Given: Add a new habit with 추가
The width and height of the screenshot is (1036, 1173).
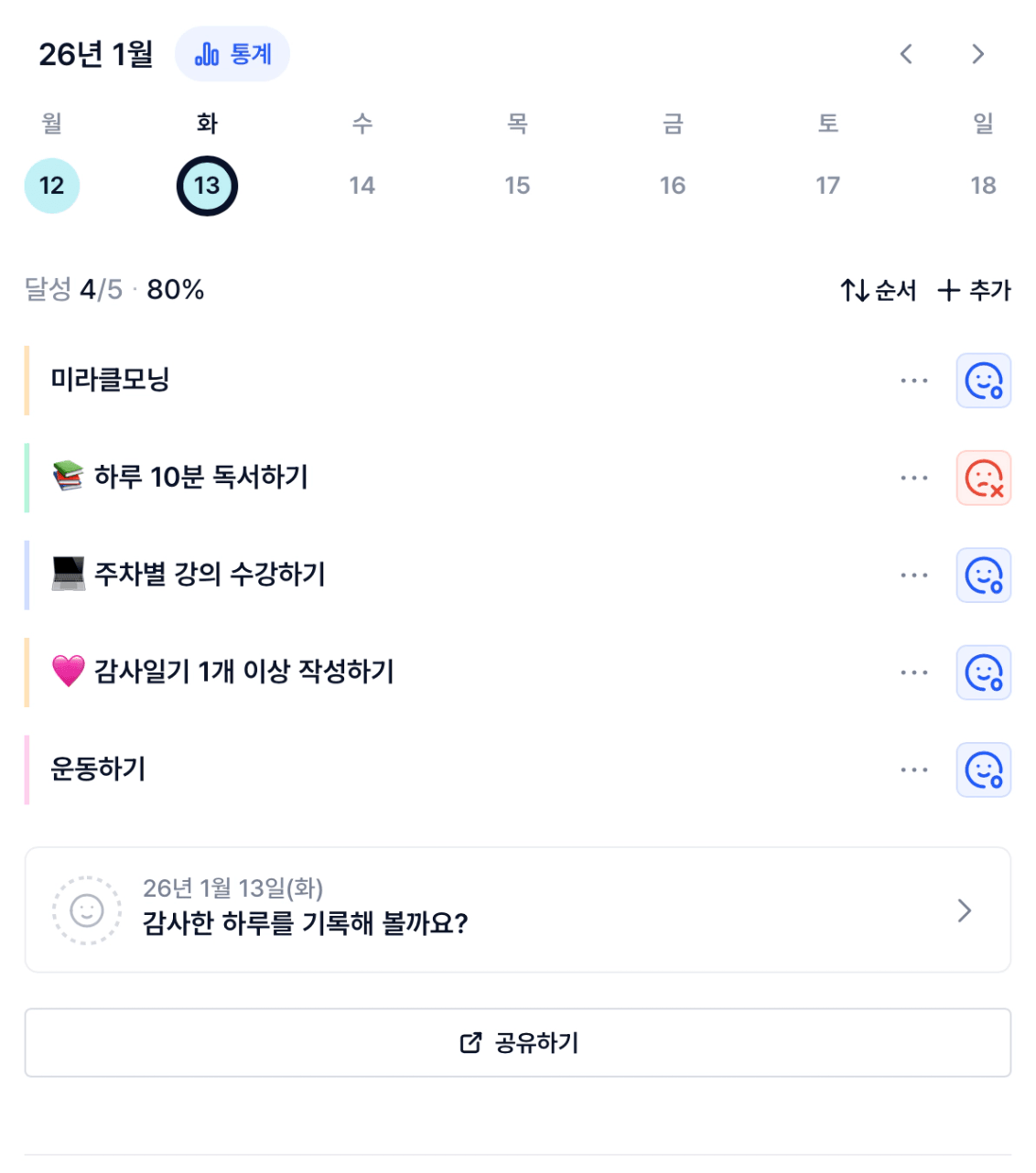Looking at the screenshot, I should point(975,291).
